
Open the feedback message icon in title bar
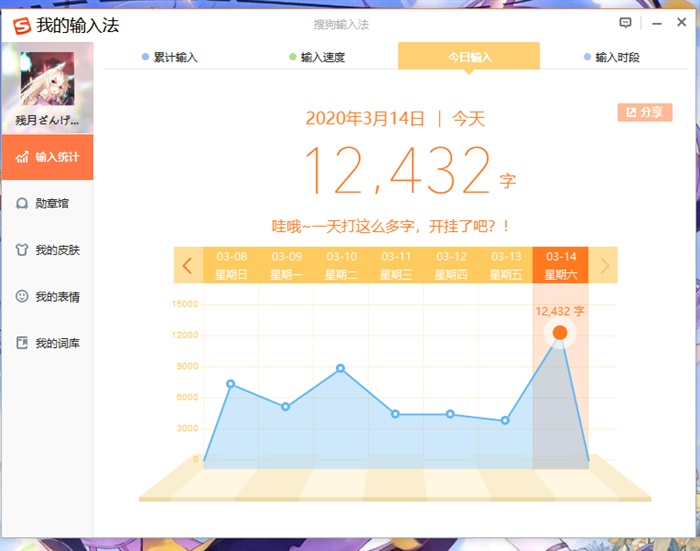click(x=626, y=23)
